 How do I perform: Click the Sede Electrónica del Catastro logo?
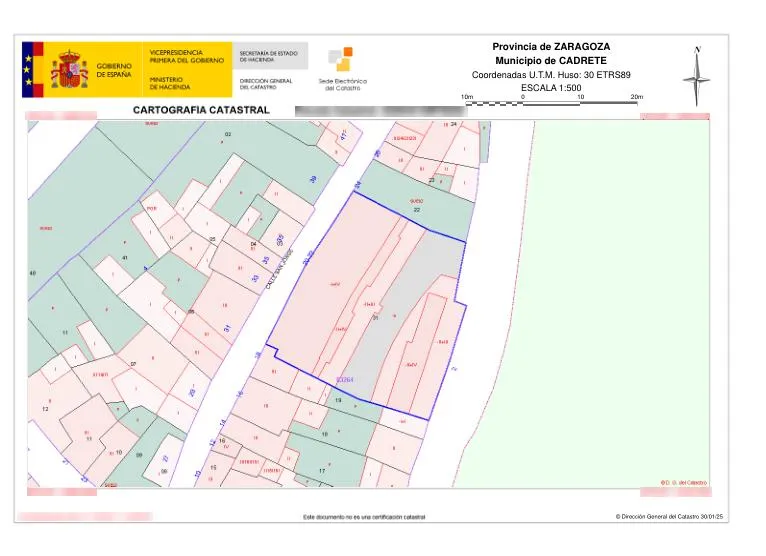342,69
